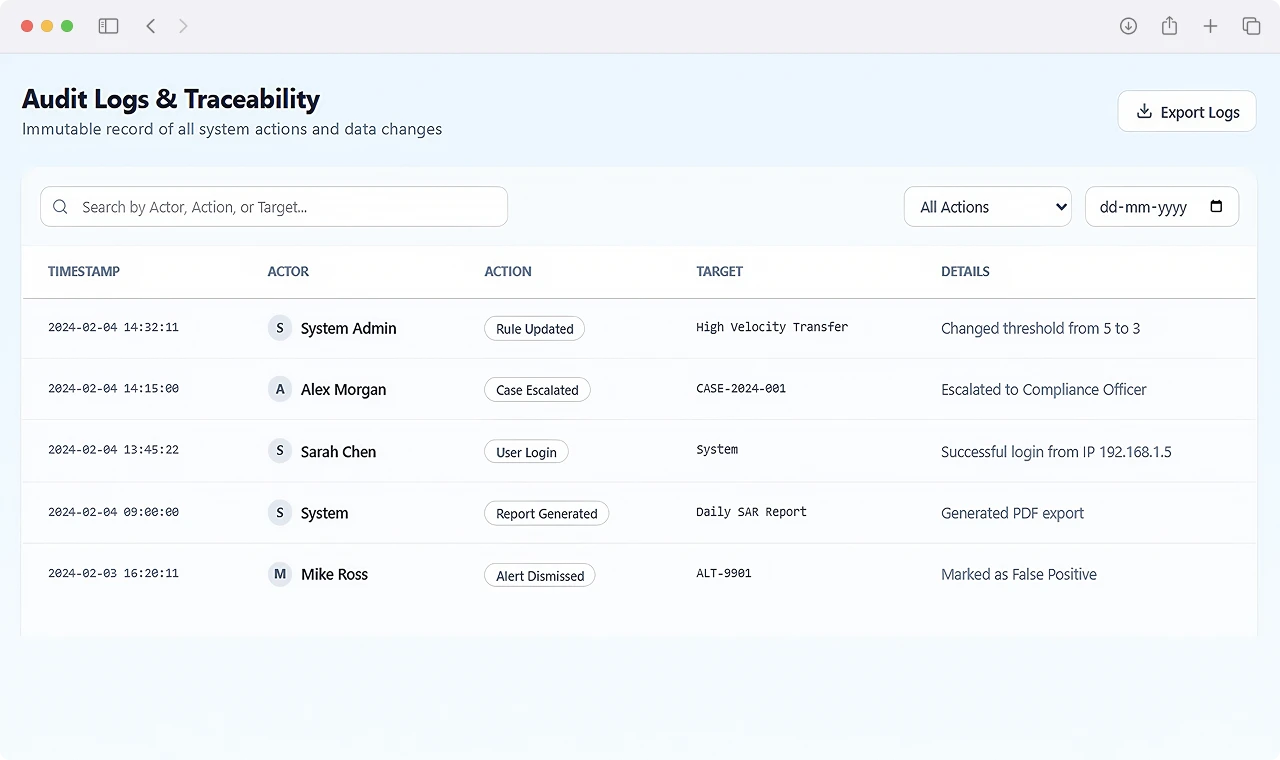Click detail 'Successful login from IP 192.168.1.5'
This screenshot has width=1280, height=760.
(x=1056, y=452)
